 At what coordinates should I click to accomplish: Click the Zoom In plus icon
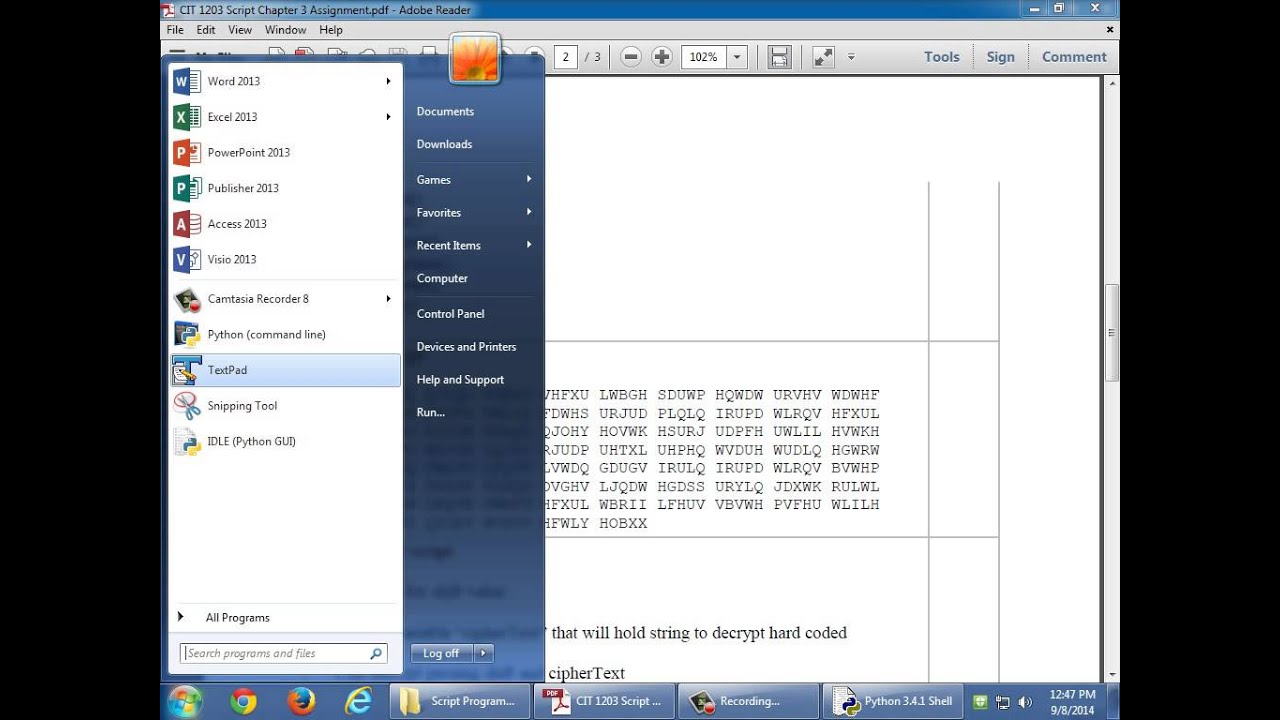tap(661, 57)
